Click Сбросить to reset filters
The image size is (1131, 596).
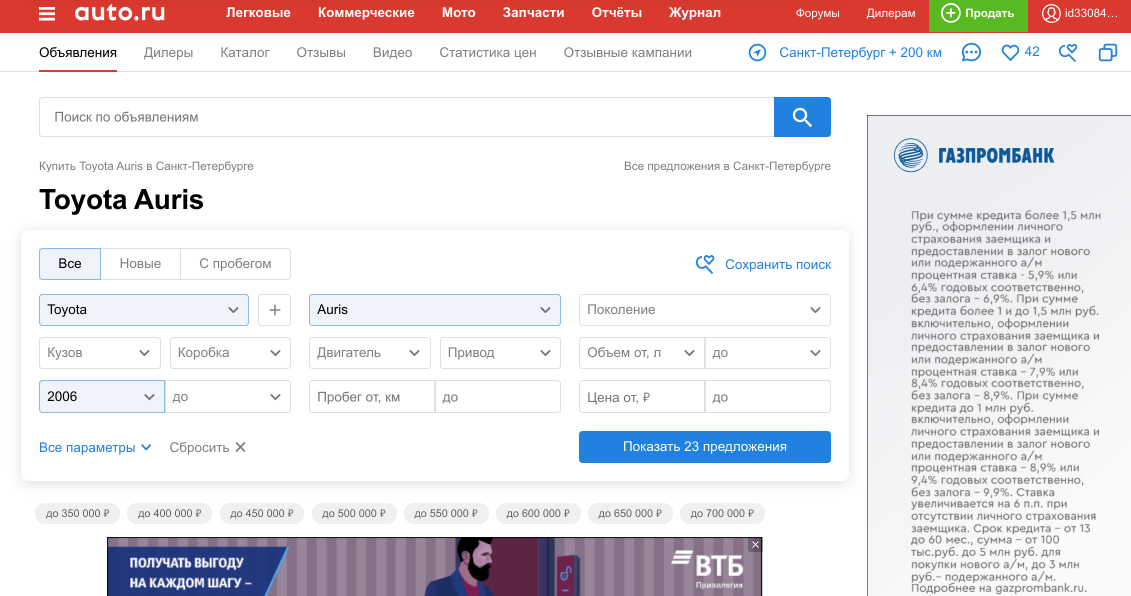[199, 447]
